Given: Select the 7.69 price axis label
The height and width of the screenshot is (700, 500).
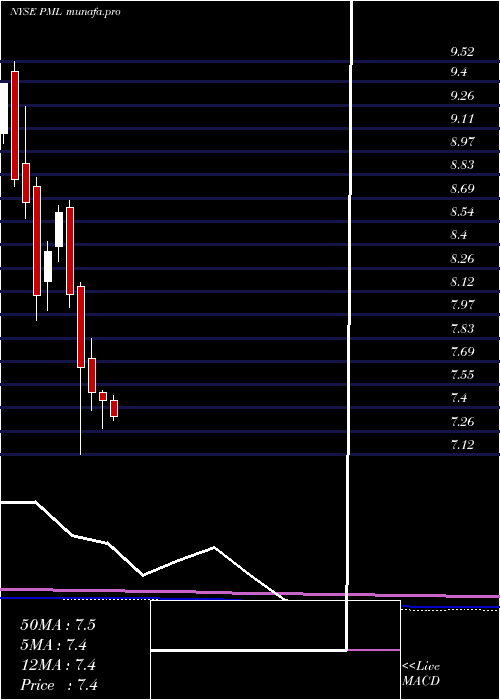Looking at the screenshot, I should click(462, 352).
